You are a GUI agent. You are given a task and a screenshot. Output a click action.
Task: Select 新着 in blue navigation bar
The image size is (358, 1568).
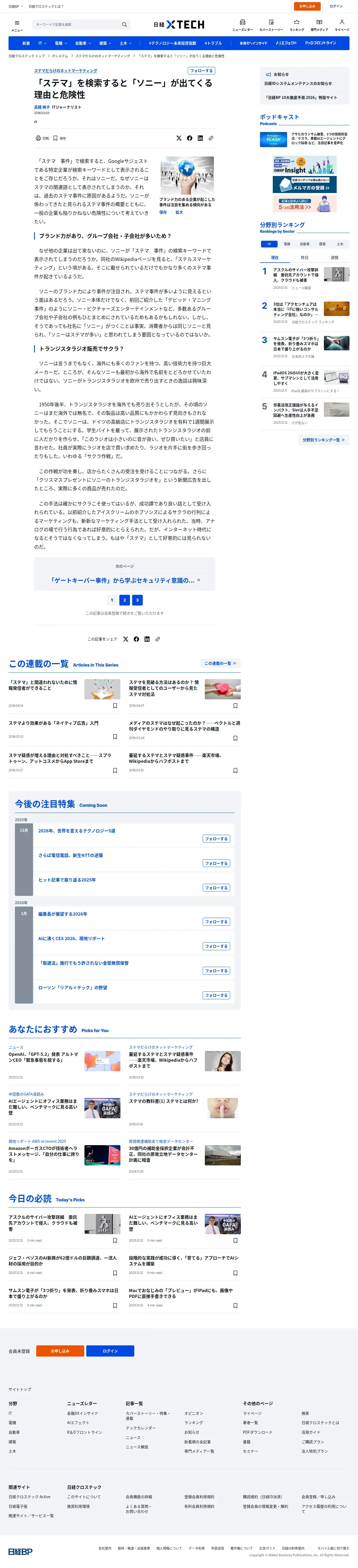pos(26,43)
